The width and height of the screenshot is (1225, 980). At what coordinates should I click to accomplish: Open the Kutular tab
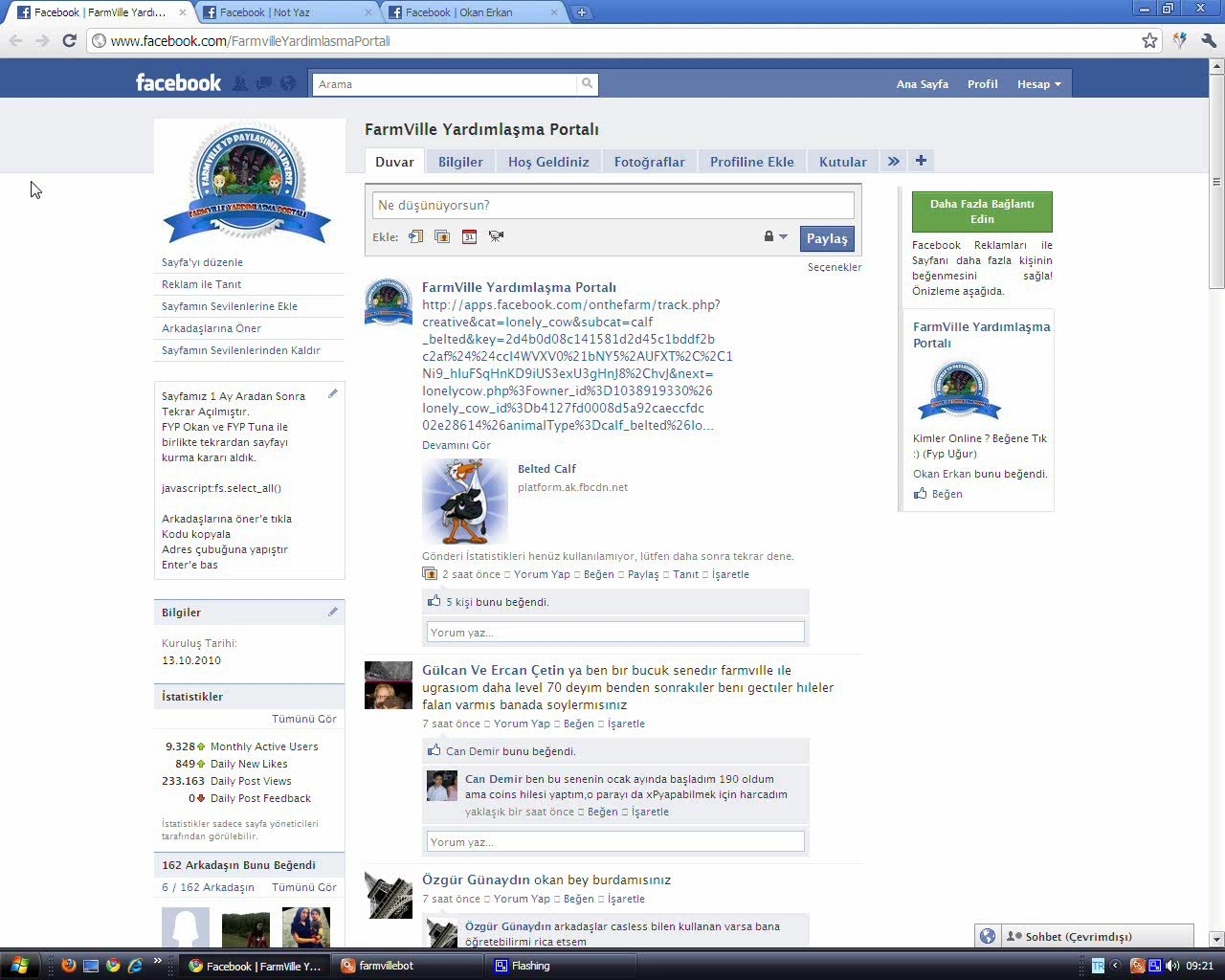click(x=843, y=162)
